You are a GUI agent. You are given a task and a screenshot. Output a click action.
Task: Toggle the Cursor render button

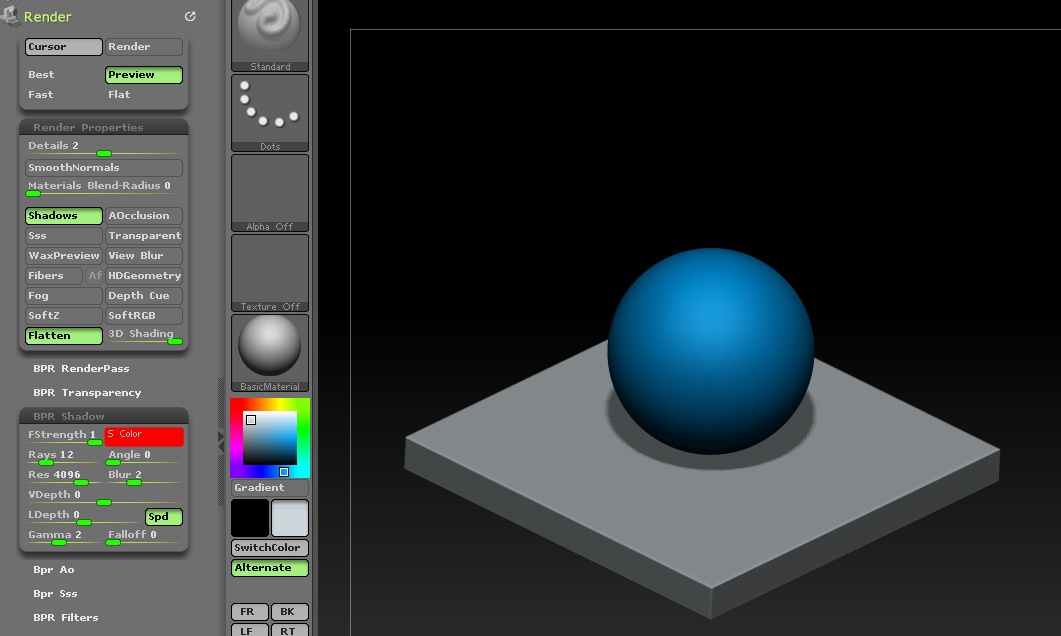point(64,47)
